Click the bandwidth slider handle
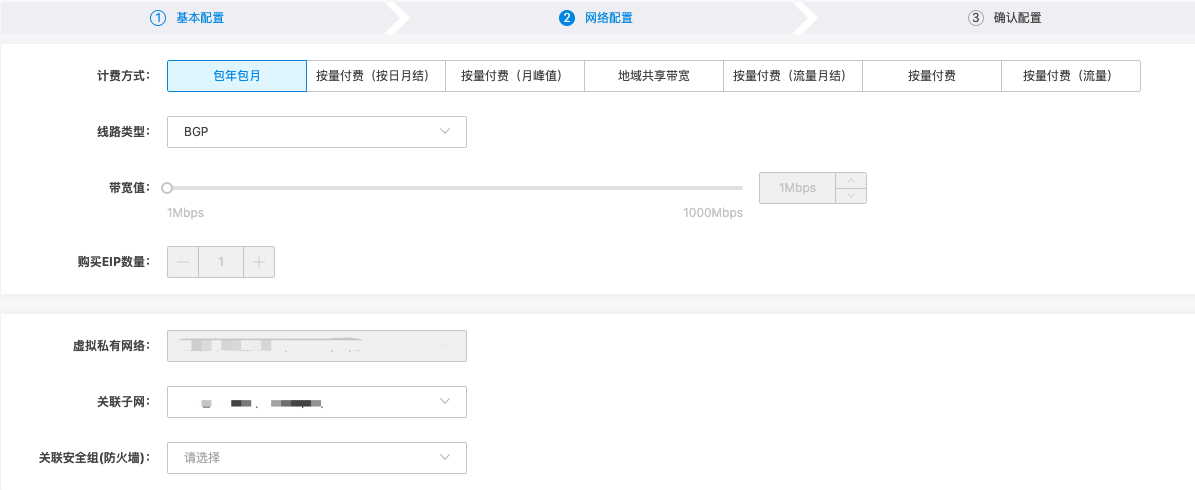 (x=167, y=188)
